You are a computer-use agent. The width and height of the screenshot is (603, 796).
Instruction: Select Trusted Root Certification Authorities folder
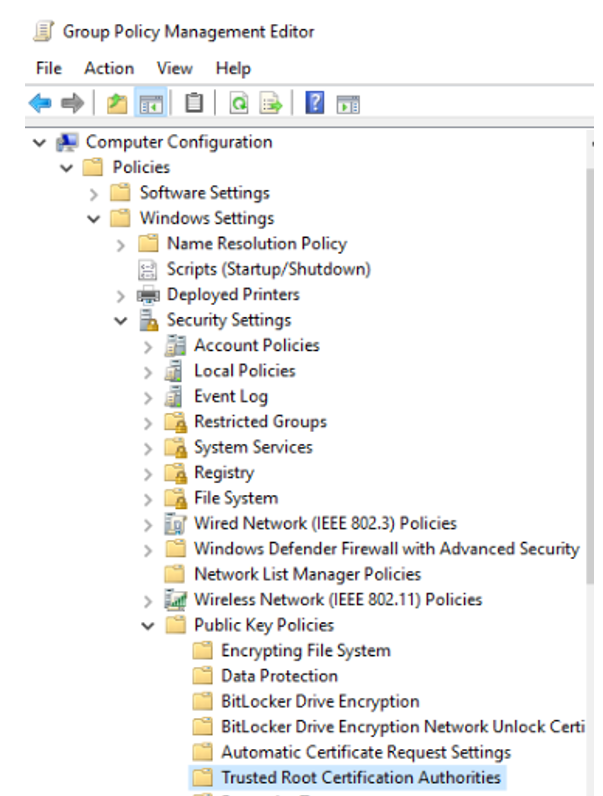pos(360,777)
